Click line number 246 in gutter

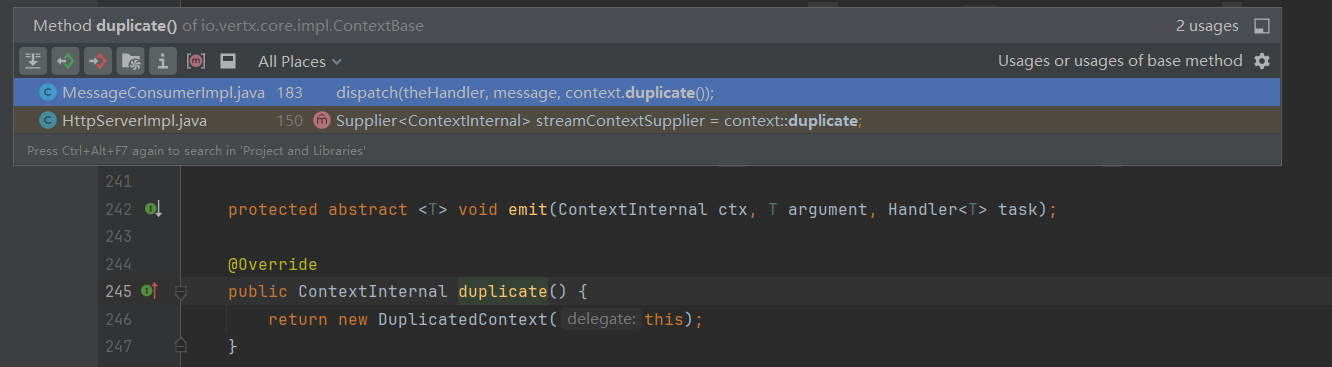pos(118,319)
